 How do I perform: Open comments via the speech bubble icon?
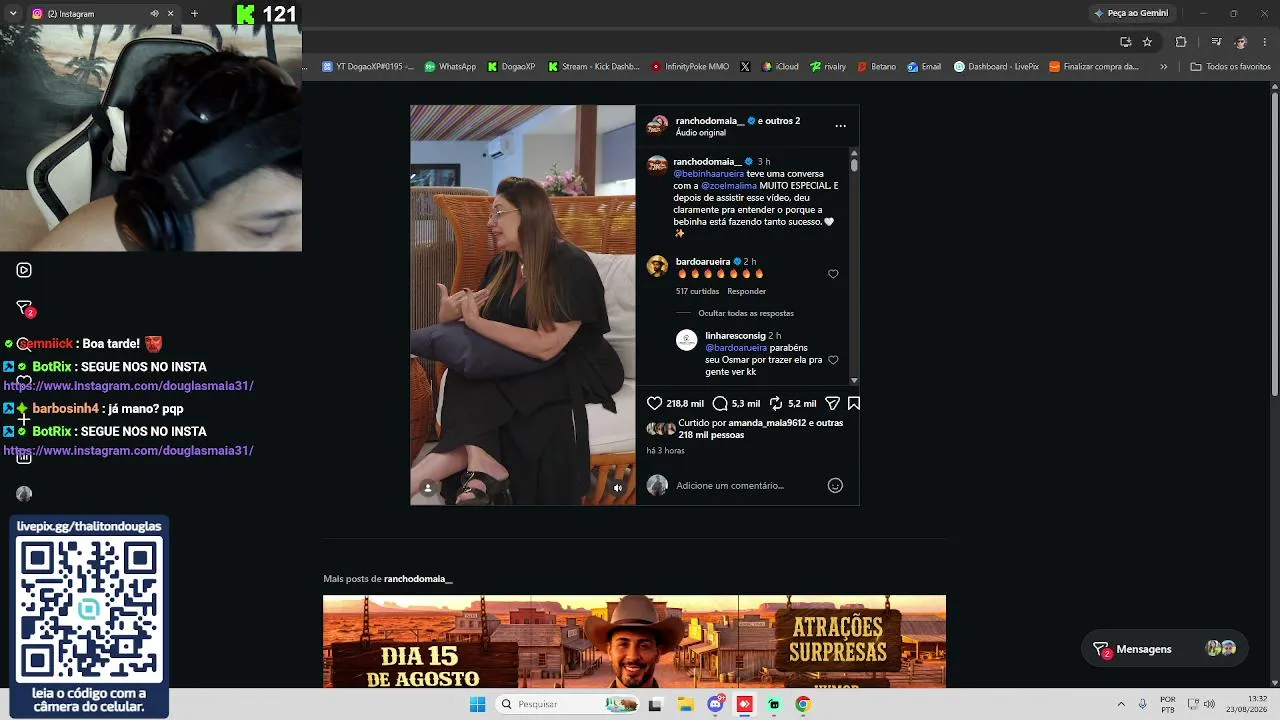tap(720, 404)
